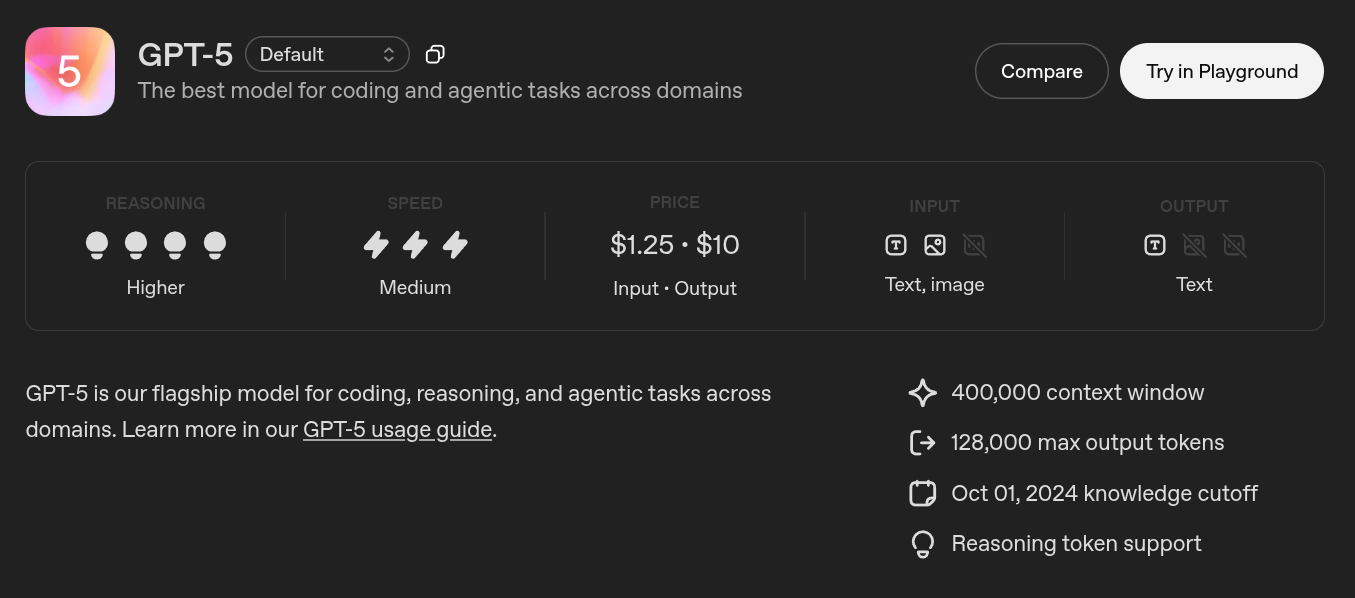Click the 'Medium' speed label
Viewport: 1355px width, 598px height.
click(x=415, y=288)
